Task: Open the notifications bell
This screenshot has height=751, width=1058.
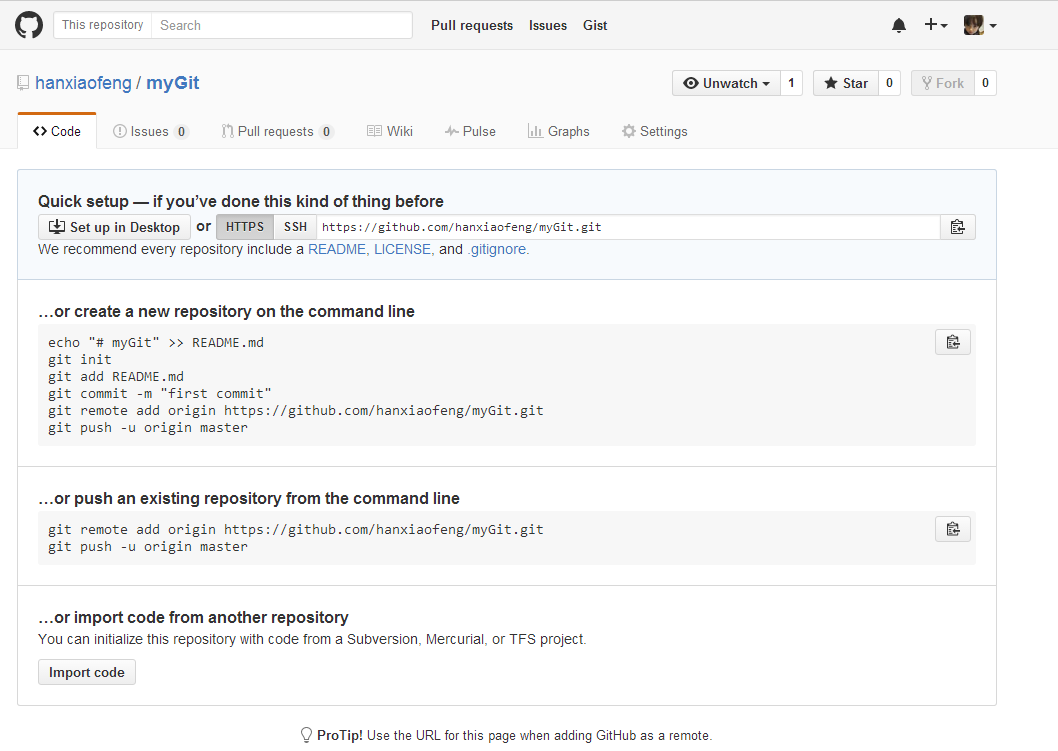Action: point(899,26)
